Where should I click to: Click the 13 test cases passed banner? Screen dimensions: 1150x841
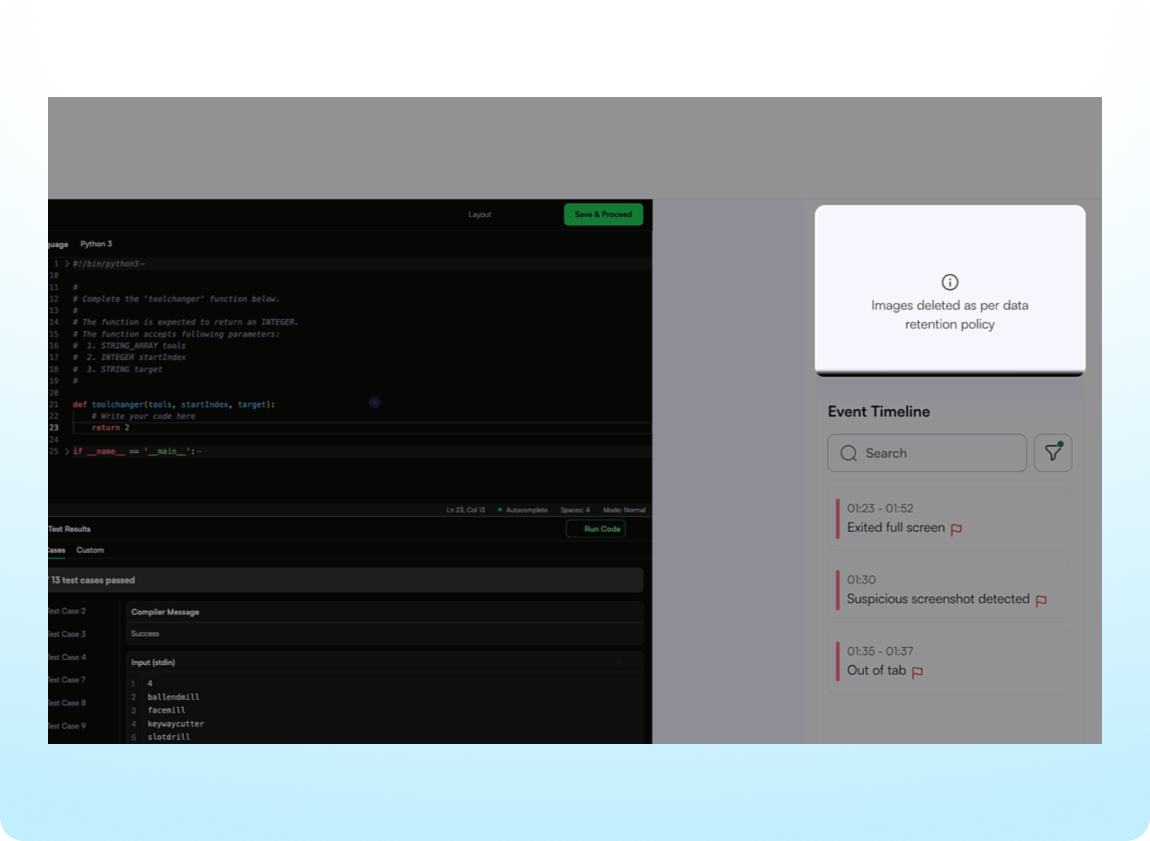pos(345,580)
